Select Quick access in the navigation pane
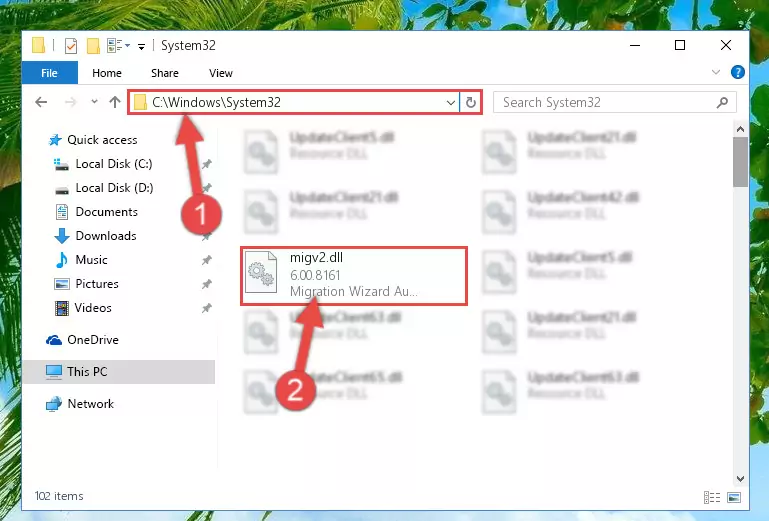Viewport: 769px width, 521px height. (102, 140)
